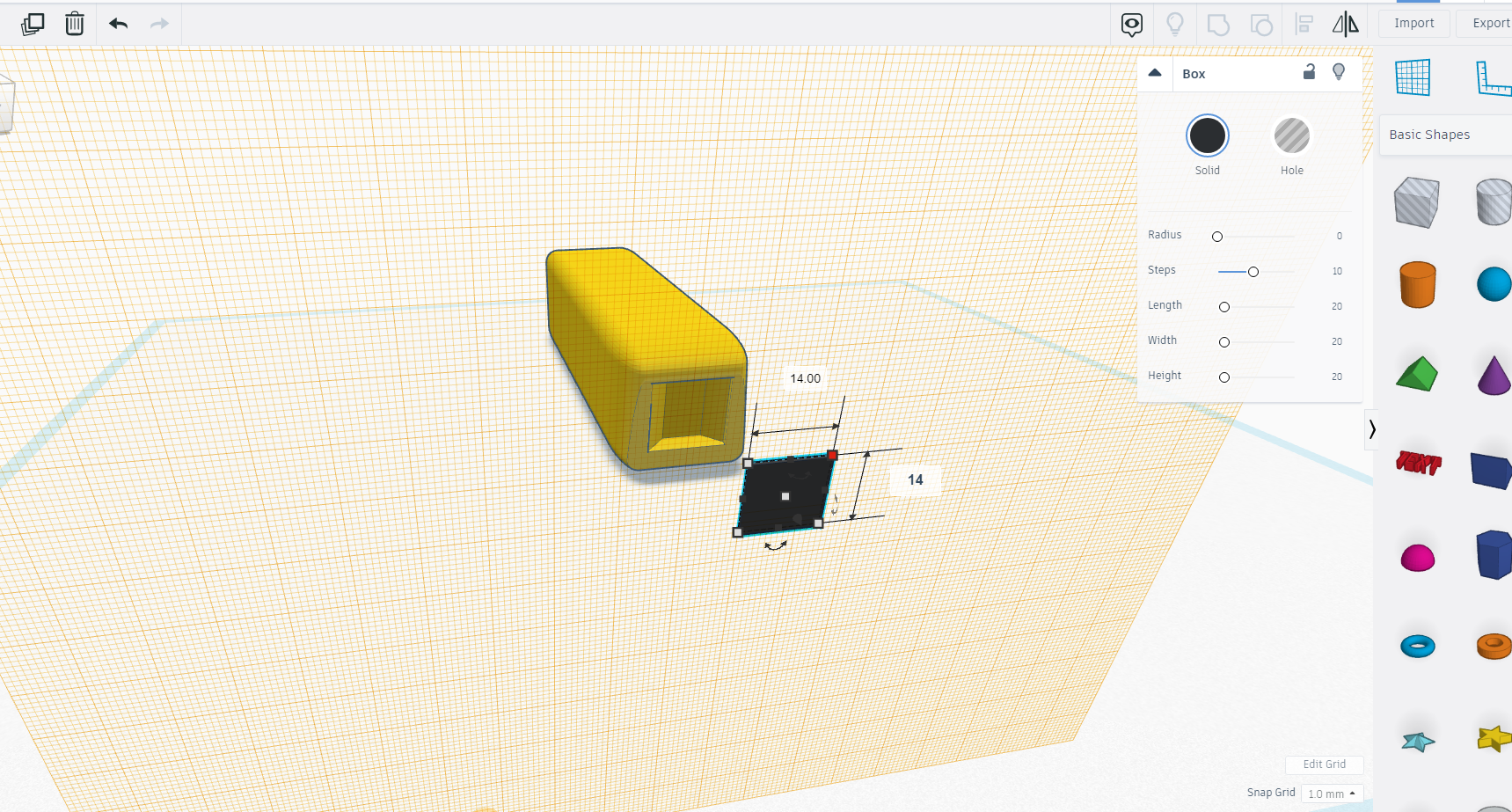Image resolution: width=1512 pixels, height=812 pixels.
Task: Pick the red Text shape
Action: 1418,462
